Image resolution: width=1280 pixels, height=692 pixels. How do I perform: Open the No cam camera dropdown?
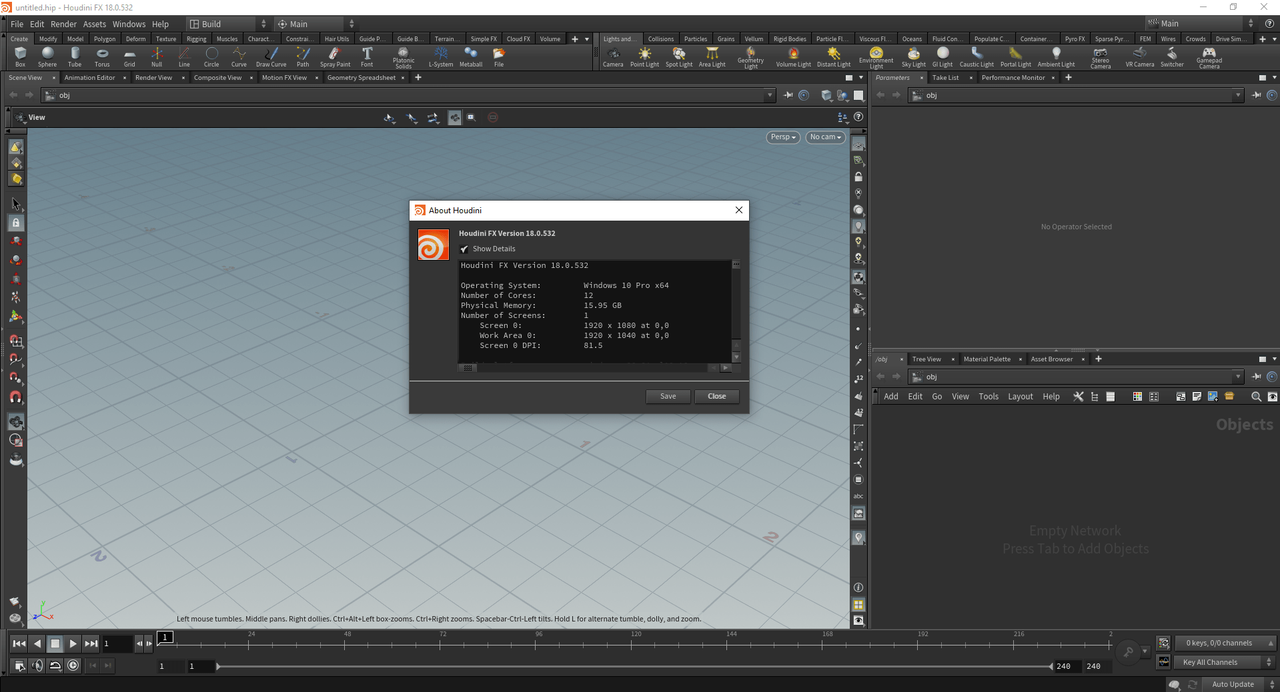(x=825, y=137)
